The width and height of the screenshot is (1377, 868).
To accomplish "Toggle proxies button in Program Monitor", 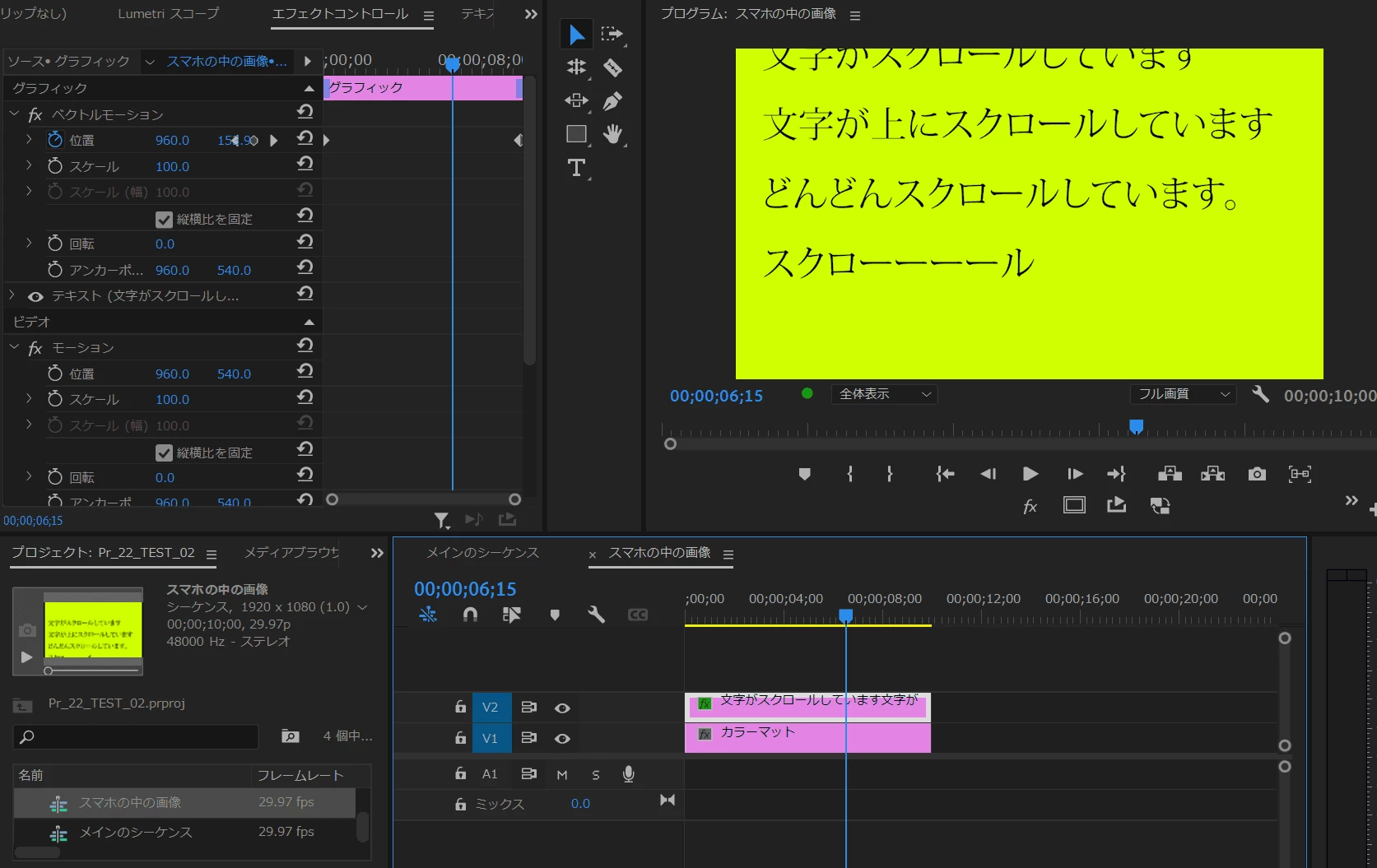I will point(1160,505).
